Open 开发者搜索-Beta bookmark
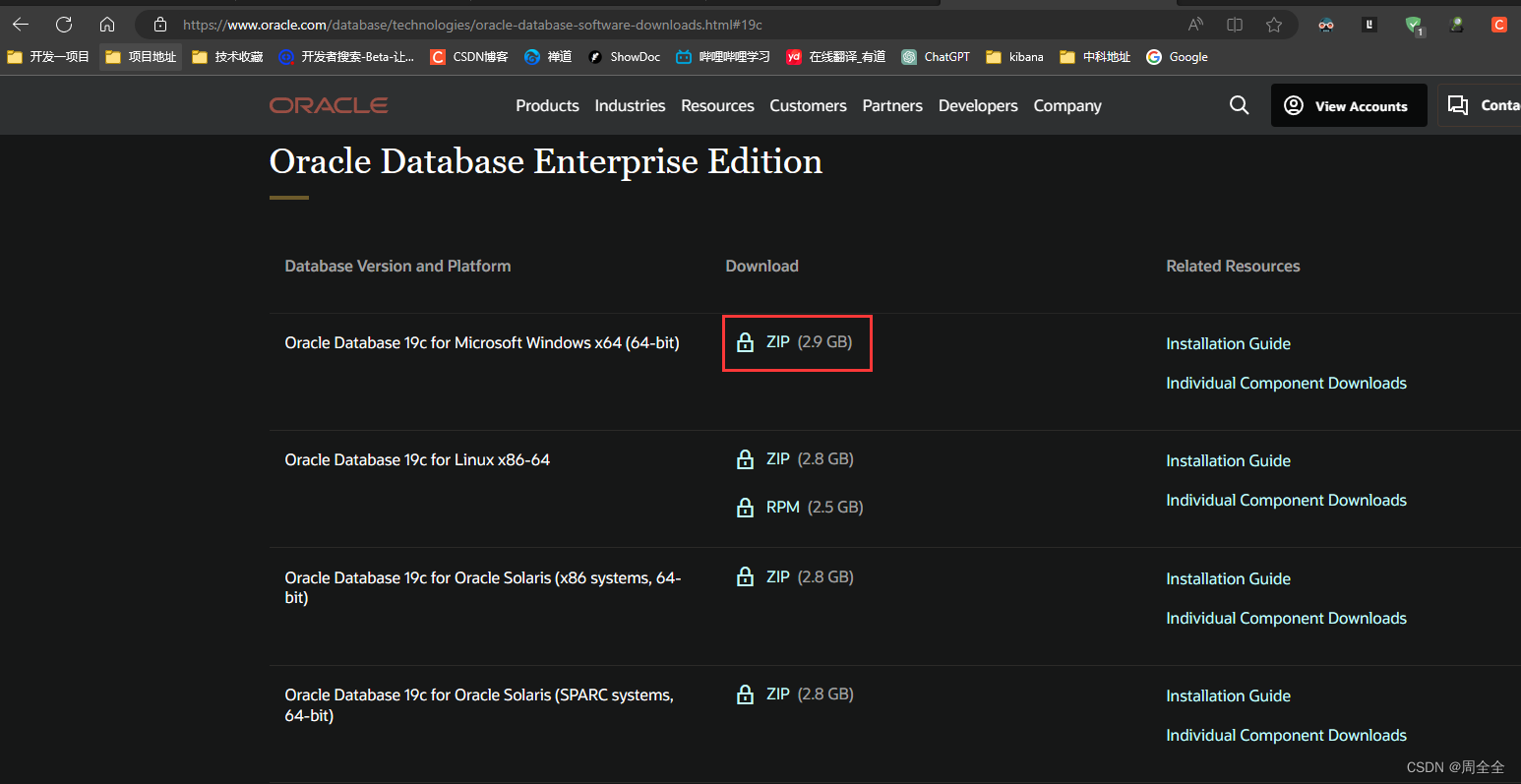1521x784 pixels. pyautogui.click(x=346, y=57)
